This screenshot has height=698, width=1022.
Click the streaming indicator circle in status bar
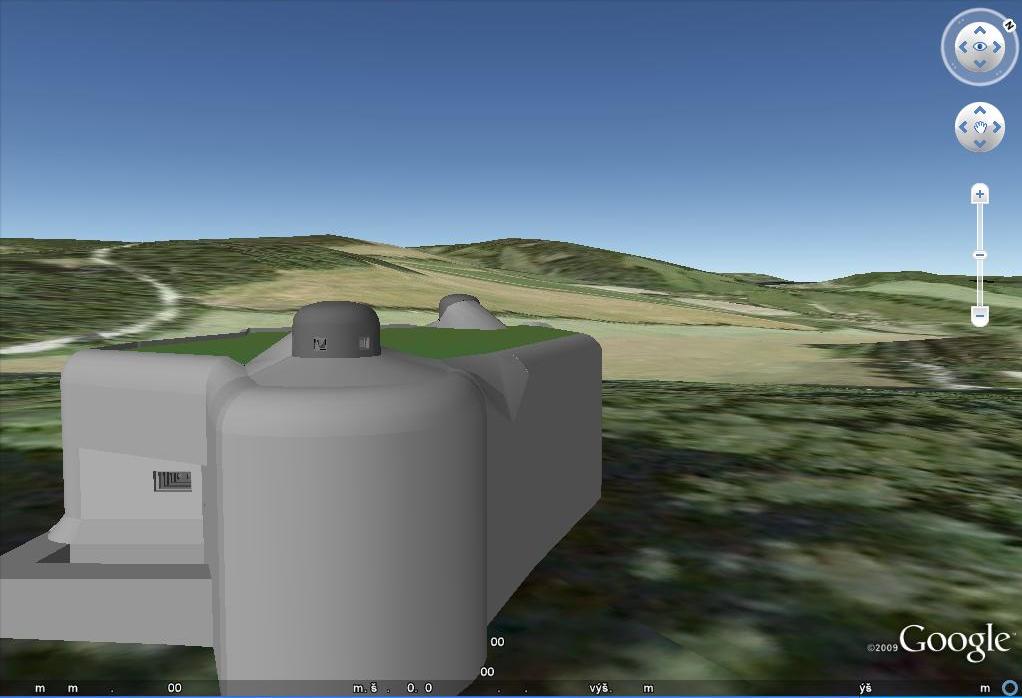1011,689
